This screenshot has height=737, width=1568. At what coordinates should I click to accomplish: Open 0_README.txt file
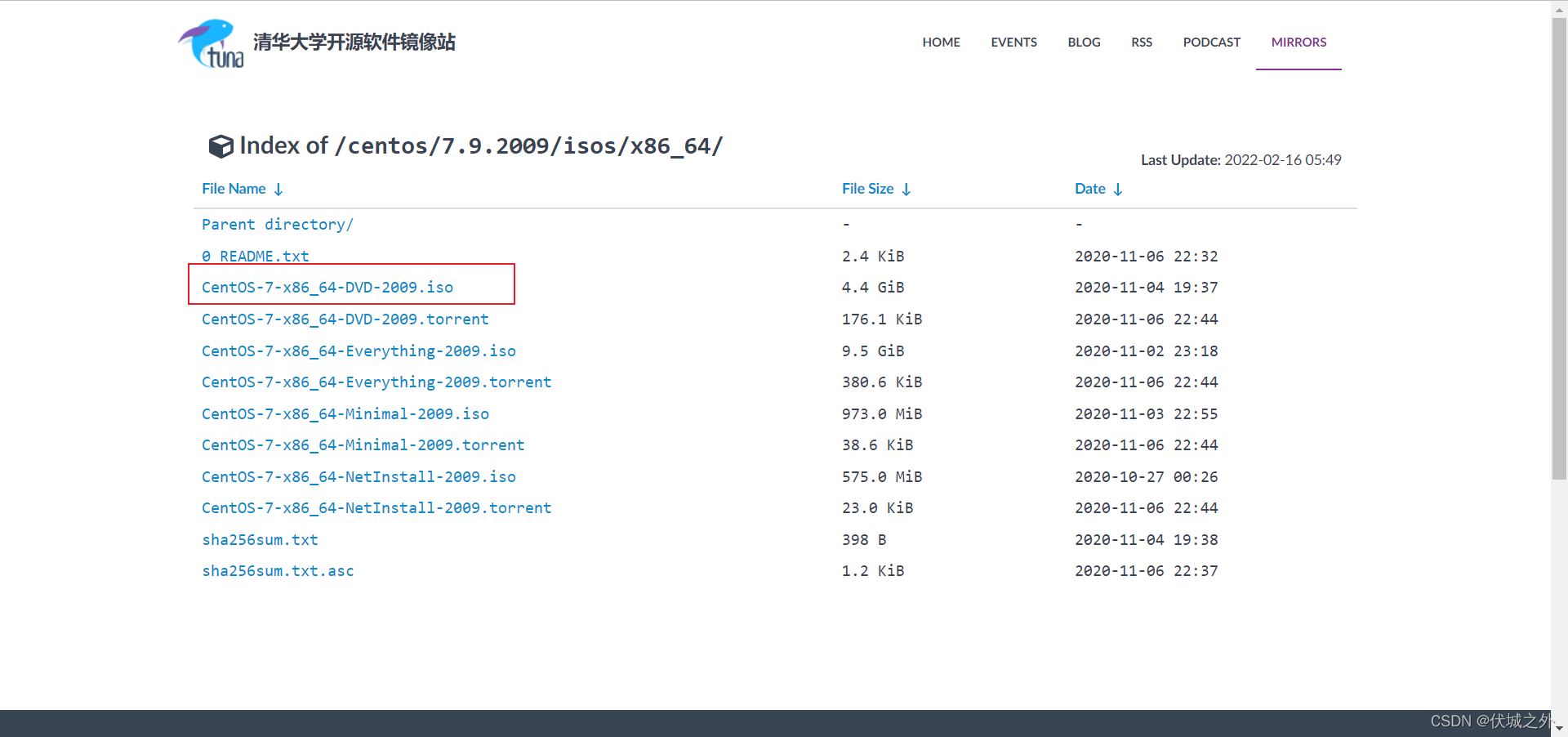tap(256, 256)
